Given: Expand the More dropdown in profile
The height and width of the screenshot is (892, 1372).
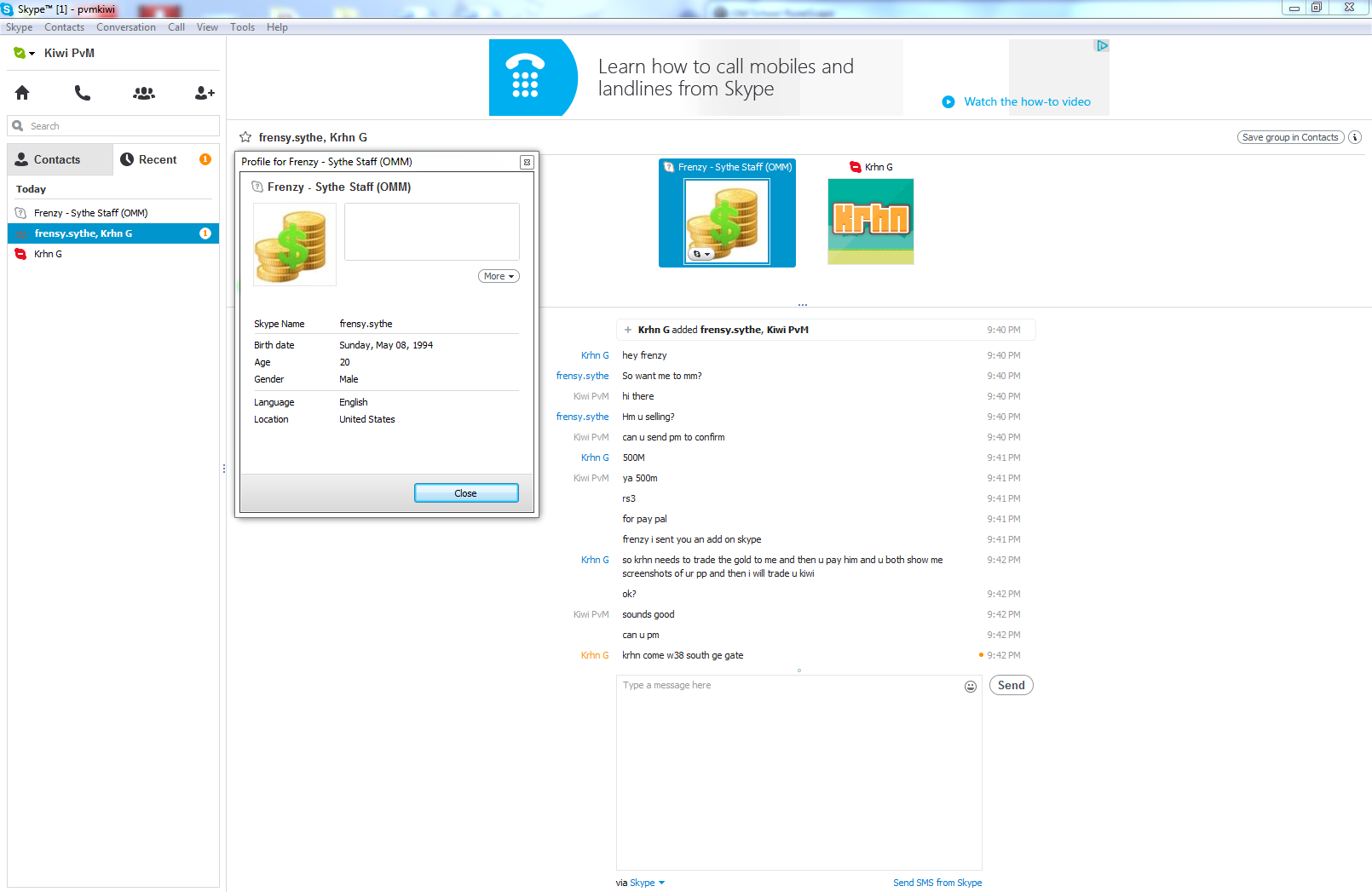Looking at the screenshot, I should (x=499, y=276).
